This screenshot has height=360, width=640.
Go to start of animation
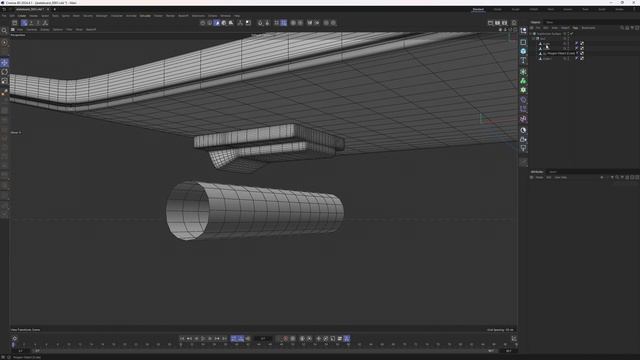tap(182, 339)
